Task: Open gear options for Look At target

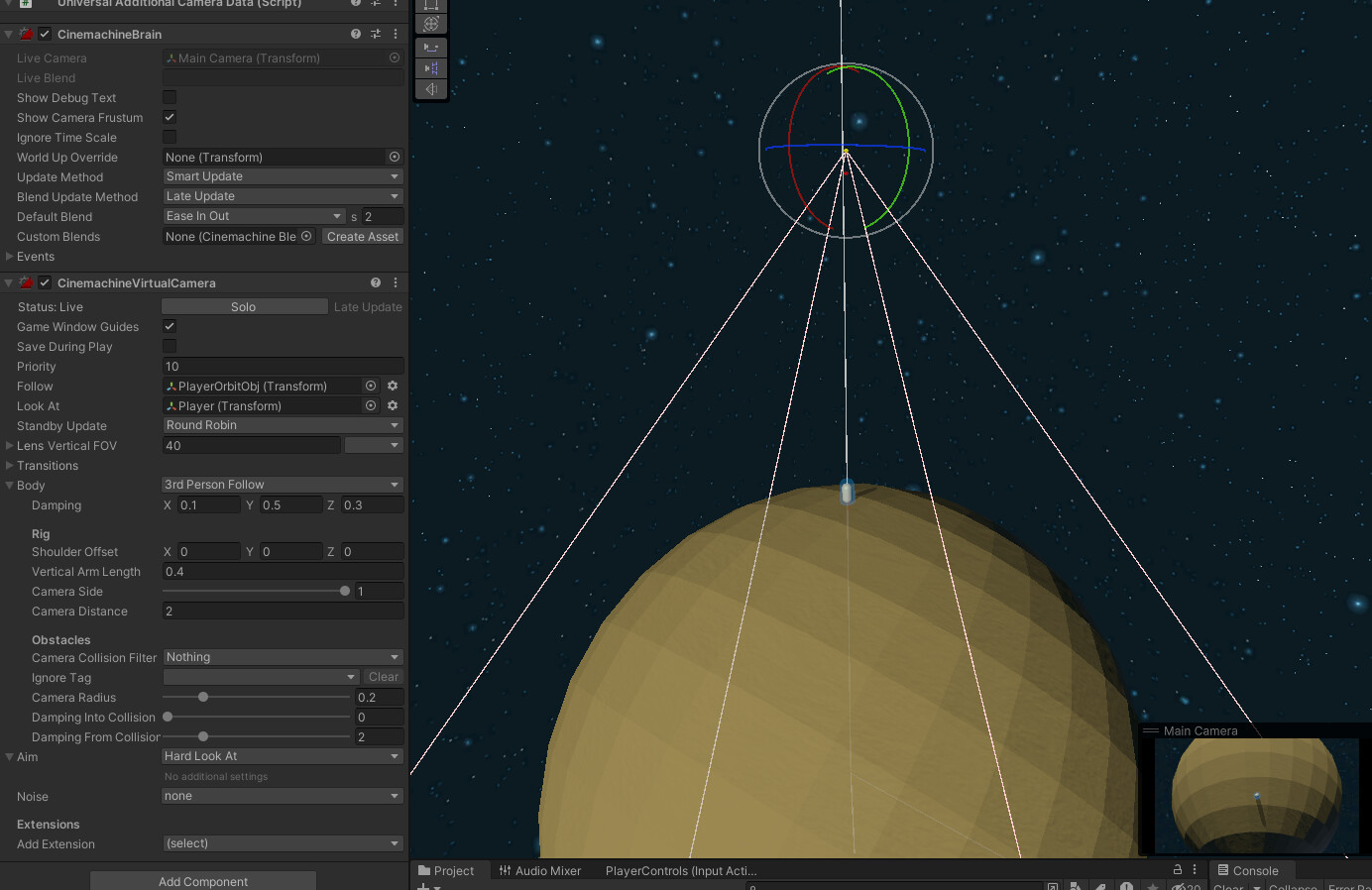Action: [393, 405]
